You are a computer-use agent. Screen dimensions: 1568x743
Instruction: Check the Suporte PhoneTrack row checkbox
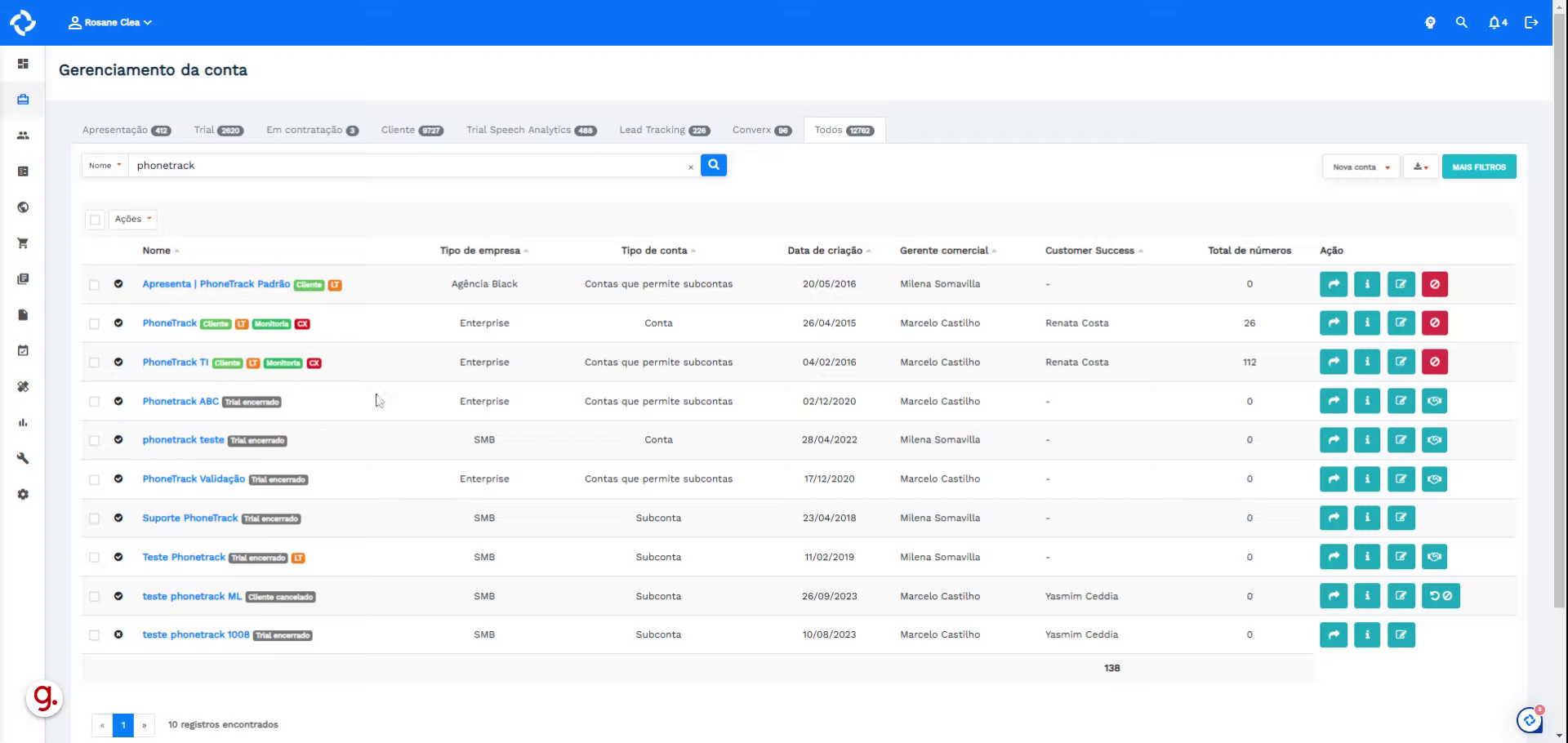[95, 518]
